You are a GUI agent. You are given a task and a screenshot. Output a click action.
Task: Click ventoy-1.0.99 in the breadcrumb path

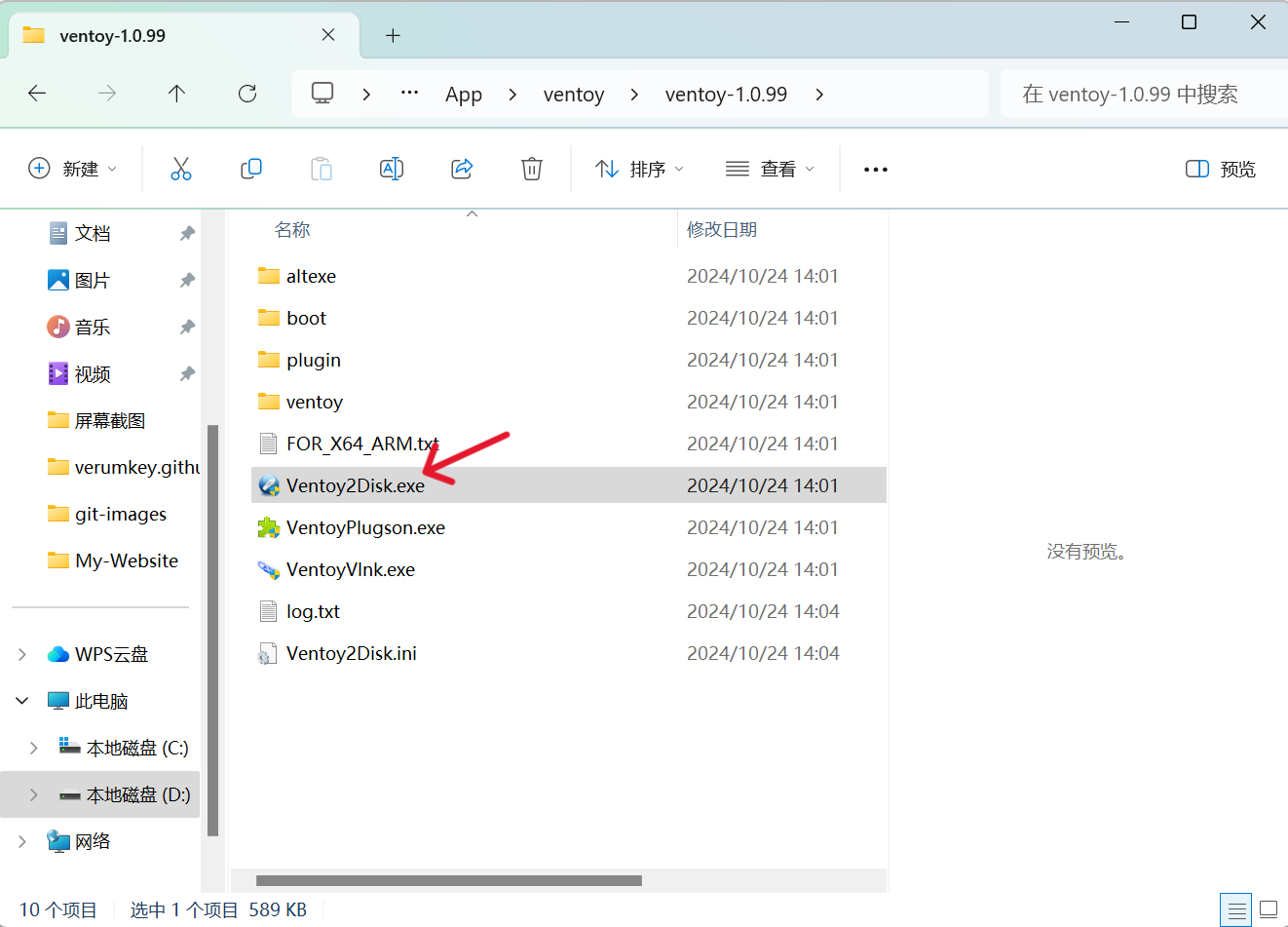click(x=726, y=95)
